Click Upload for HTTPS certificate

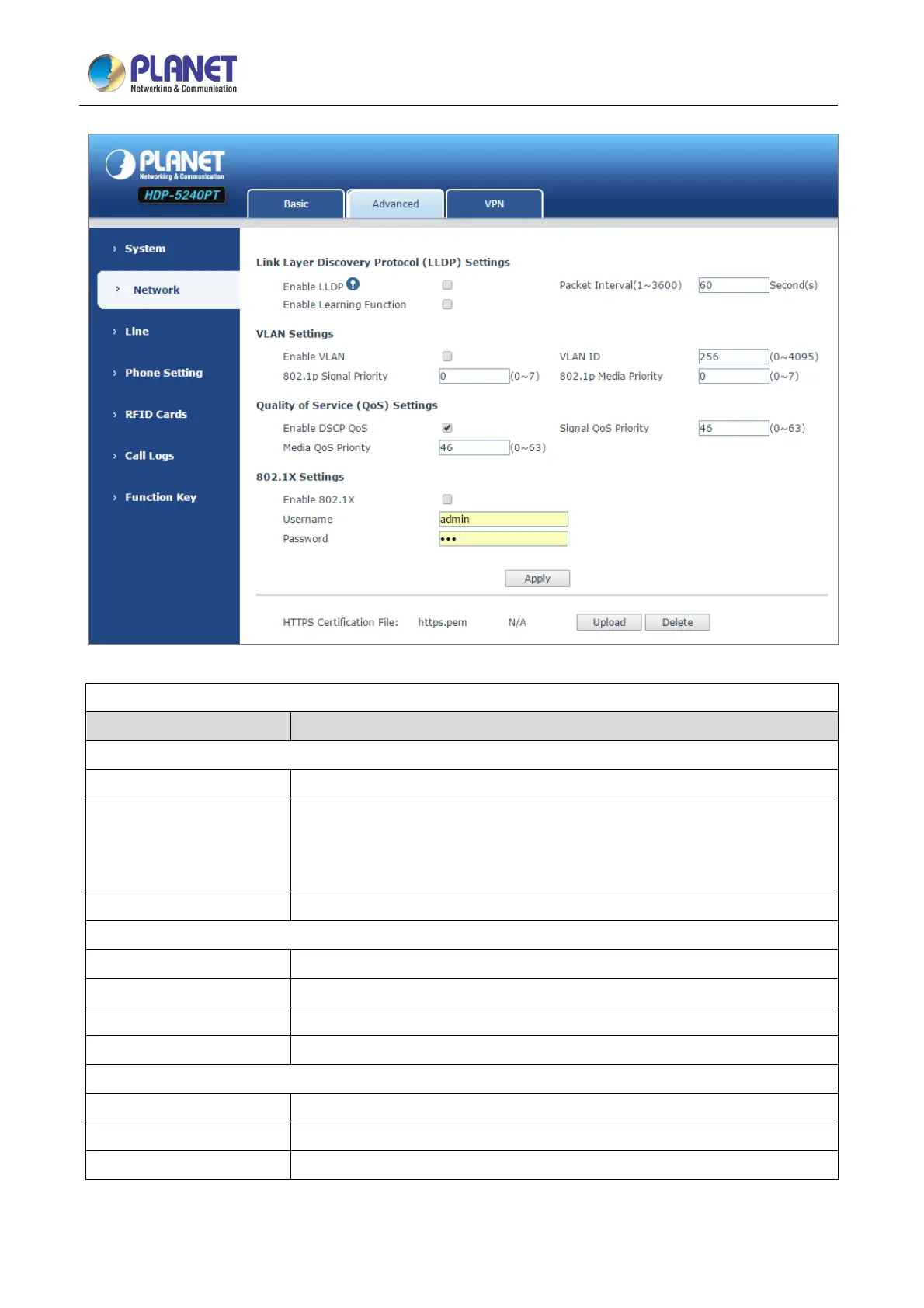609,622
